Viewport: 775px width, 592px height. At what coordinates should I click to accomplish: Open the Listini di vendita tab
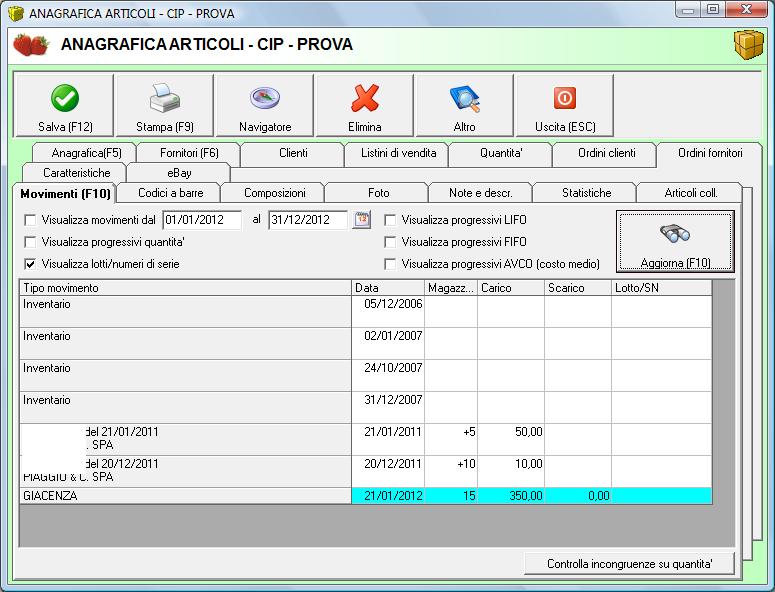pyautogui.click(x=398, y=153)
